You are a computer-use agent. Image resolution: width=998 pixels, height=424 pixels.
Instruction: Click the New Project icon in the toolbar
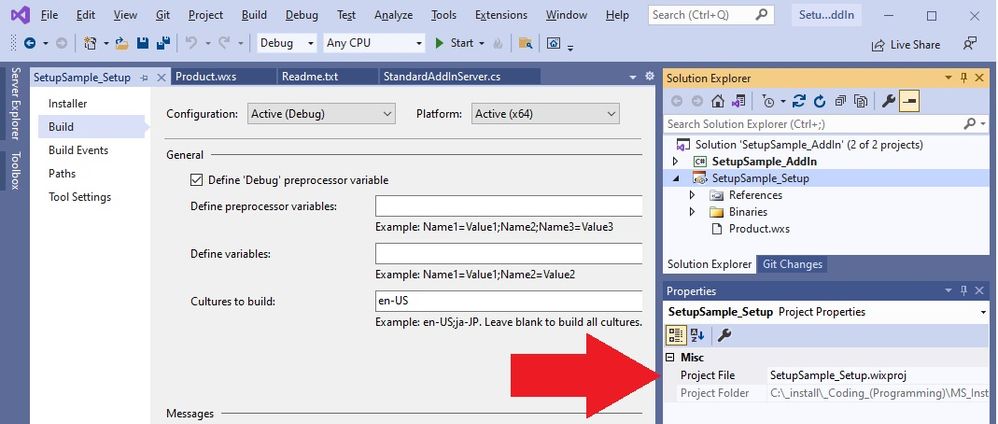[90, 43]
